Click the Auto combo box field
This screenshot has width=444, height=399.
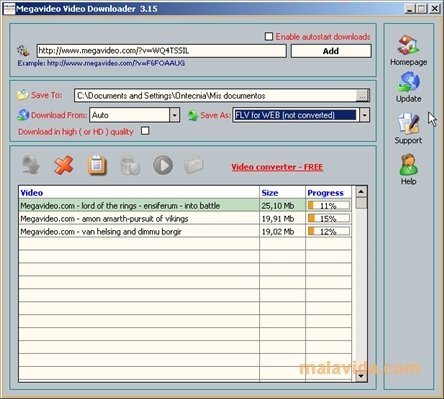[135, 115]
